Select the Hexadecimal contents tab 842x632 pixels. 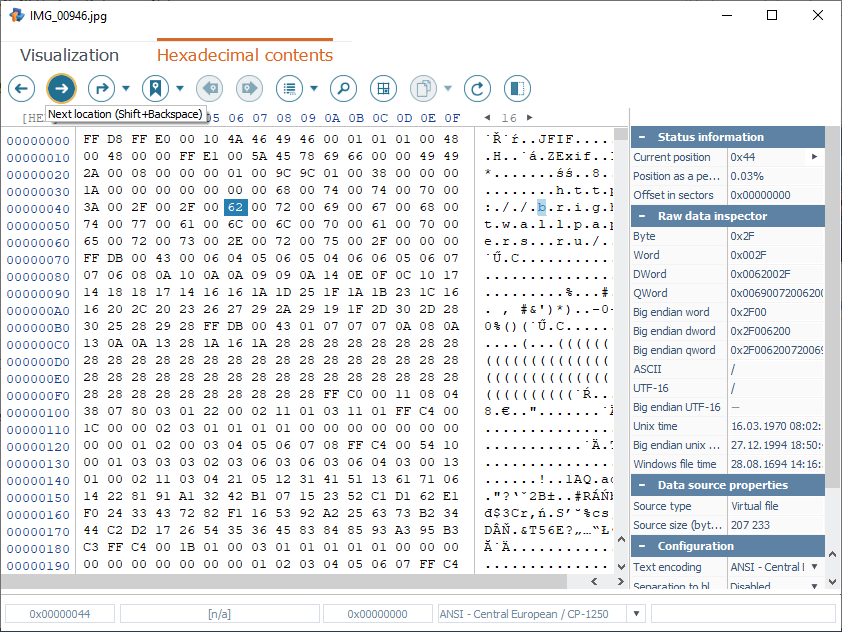coord(244,55)
